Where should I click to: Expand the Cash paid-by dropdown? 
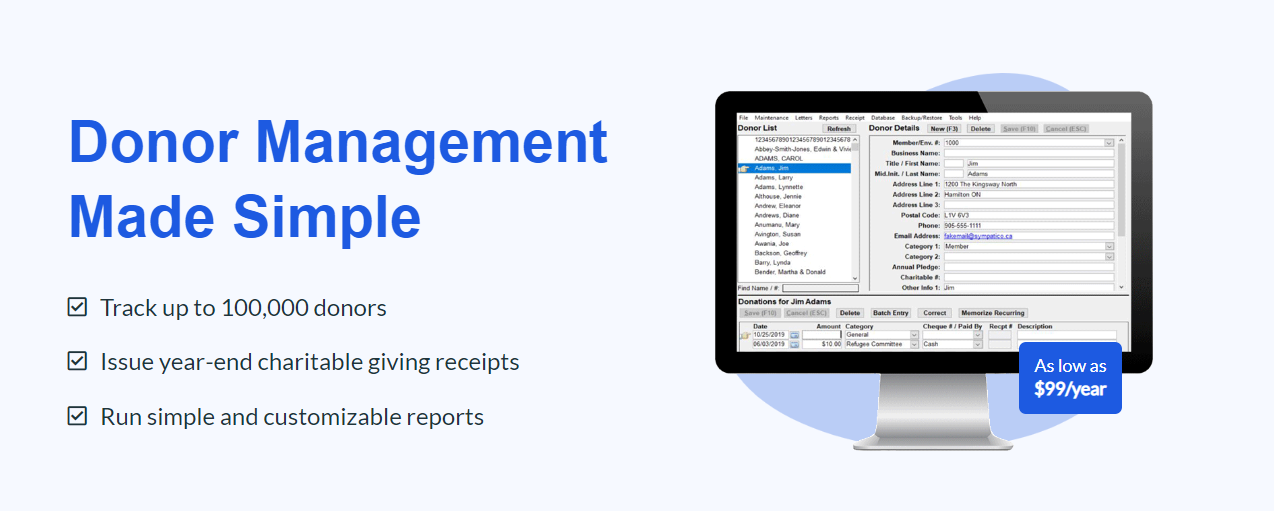click(x=978, y=344)
